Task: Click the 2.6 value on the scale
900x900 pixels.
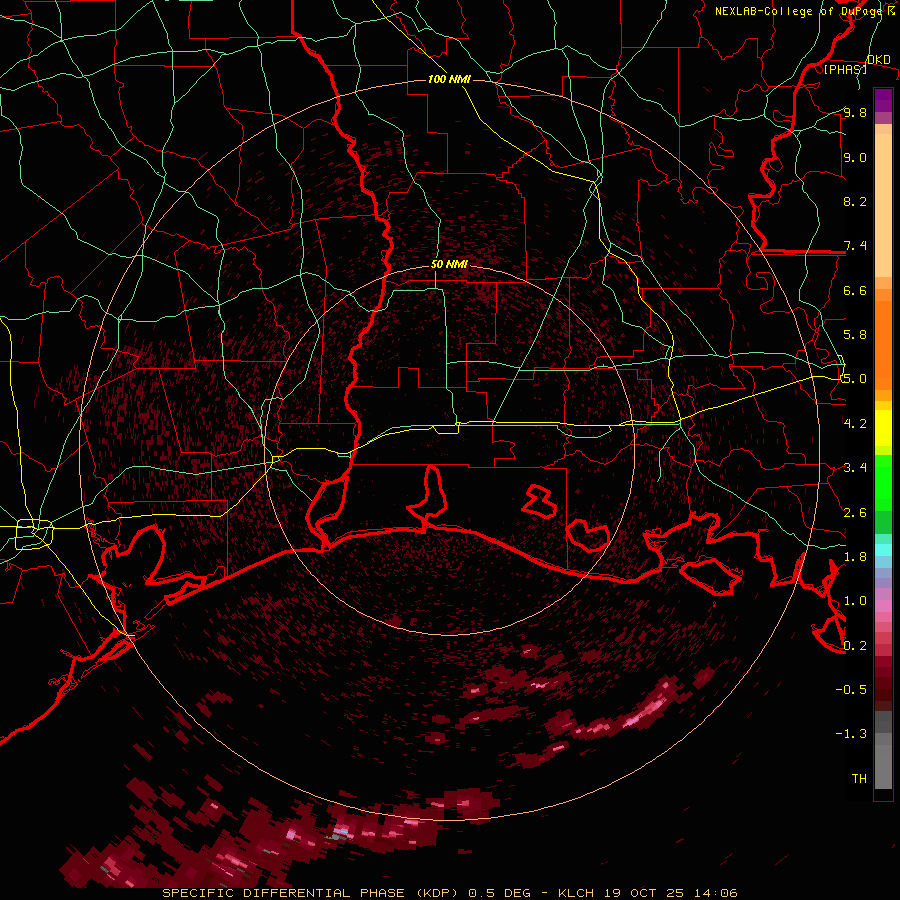Action: (x=855, y=513)
